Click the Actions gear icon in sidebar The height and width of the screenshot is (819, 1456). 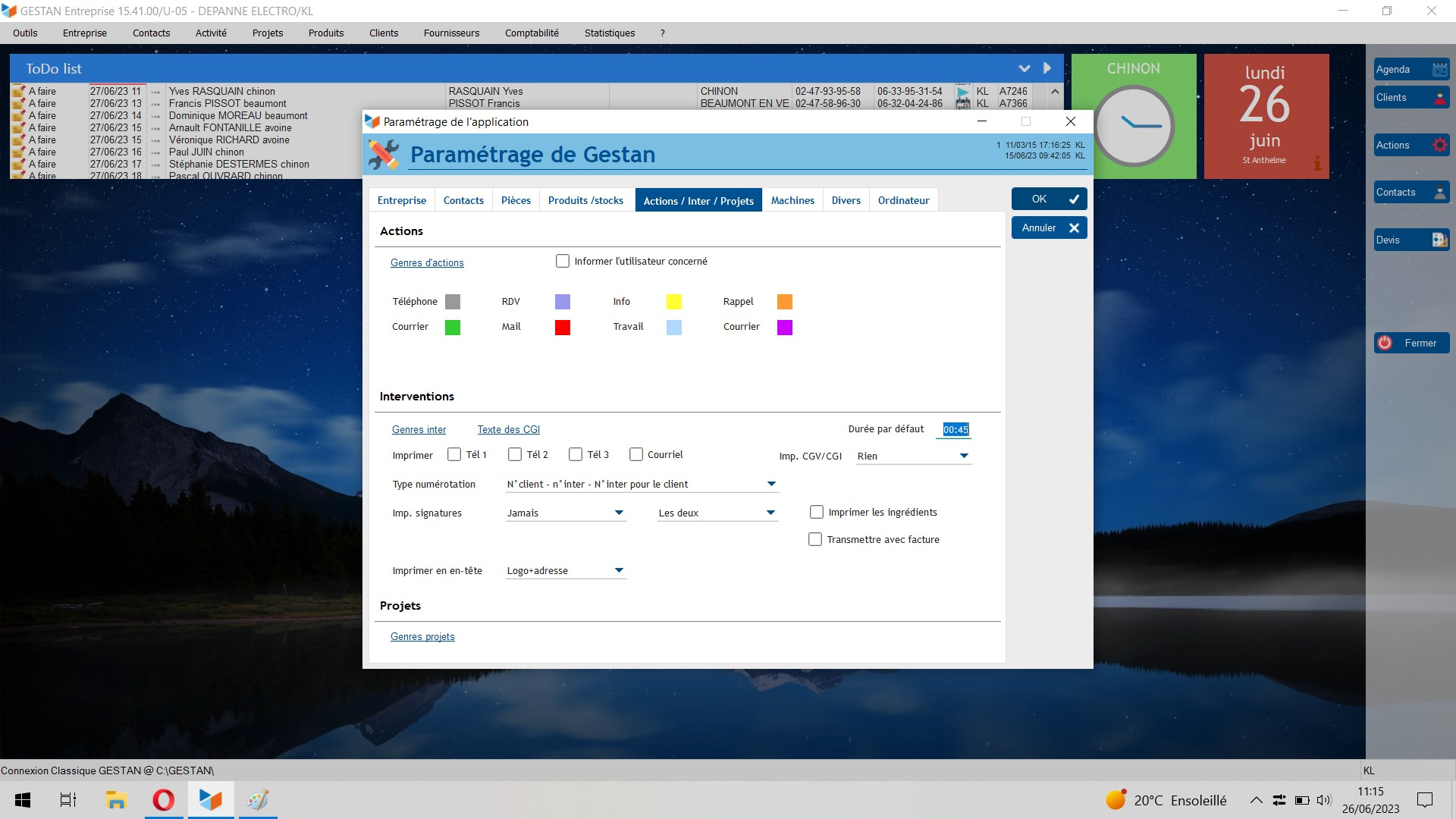(1439, 146)
